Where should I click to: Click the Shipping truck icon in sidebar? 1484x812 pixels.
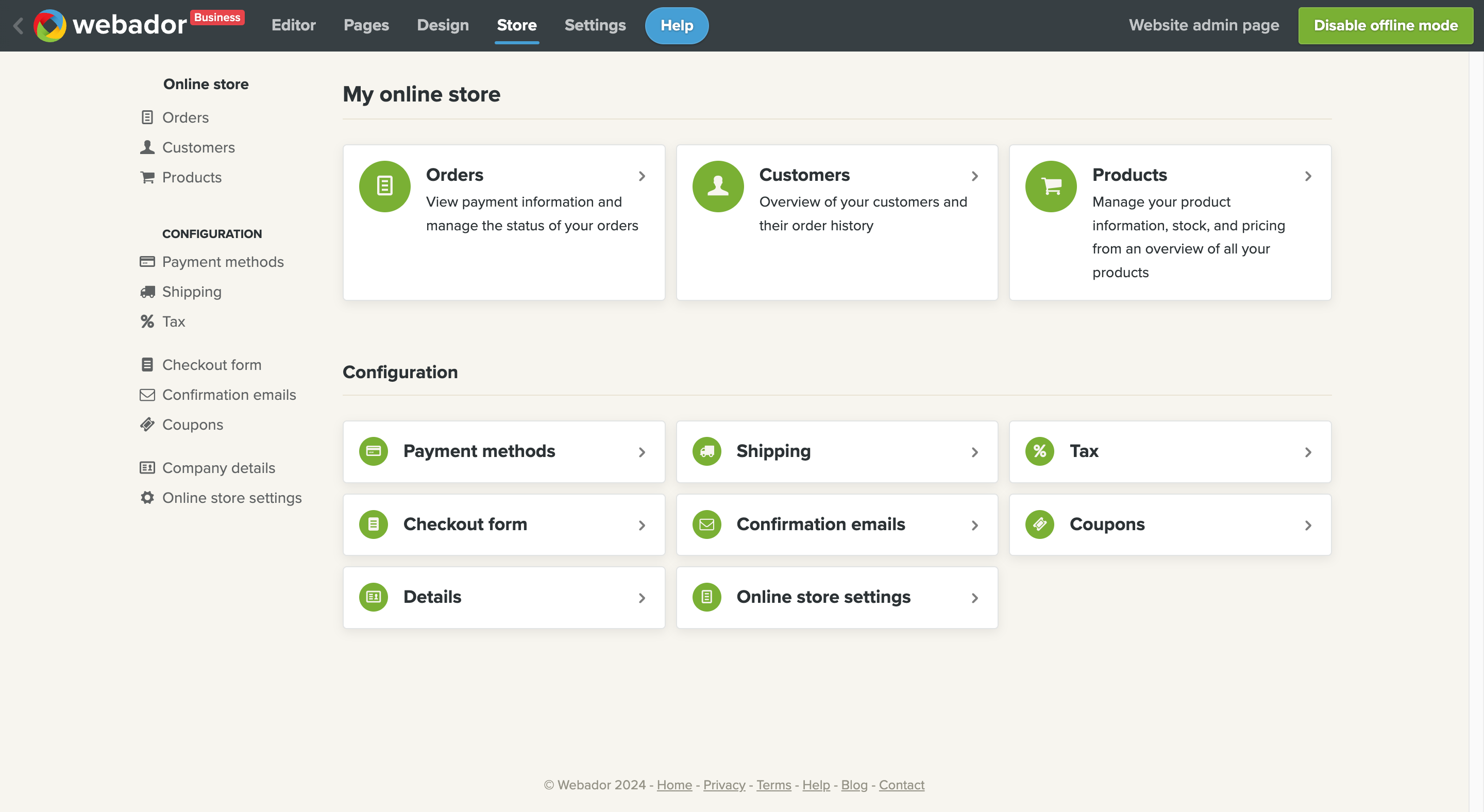point(147,292)
